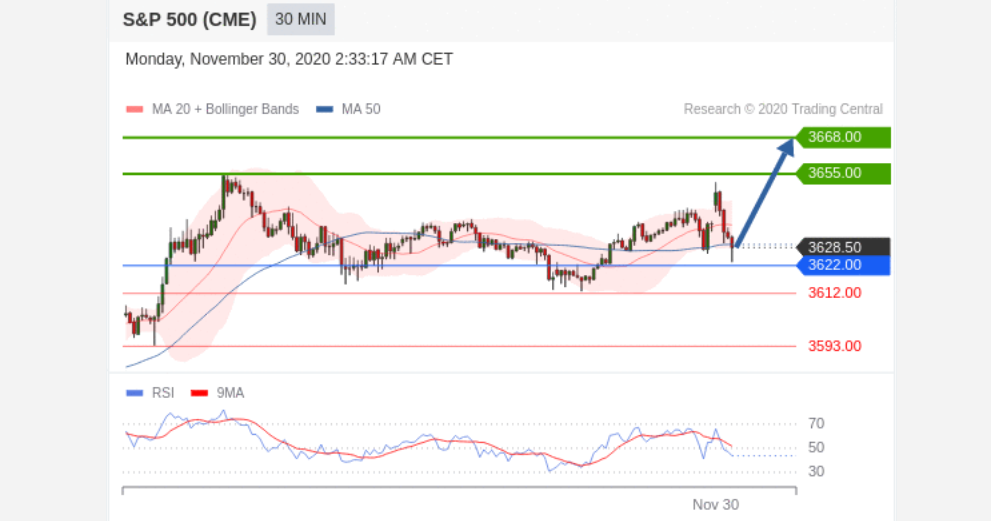Click the 3593.00 red support value
Screen dimensions: 991x521
coord(835,346)
